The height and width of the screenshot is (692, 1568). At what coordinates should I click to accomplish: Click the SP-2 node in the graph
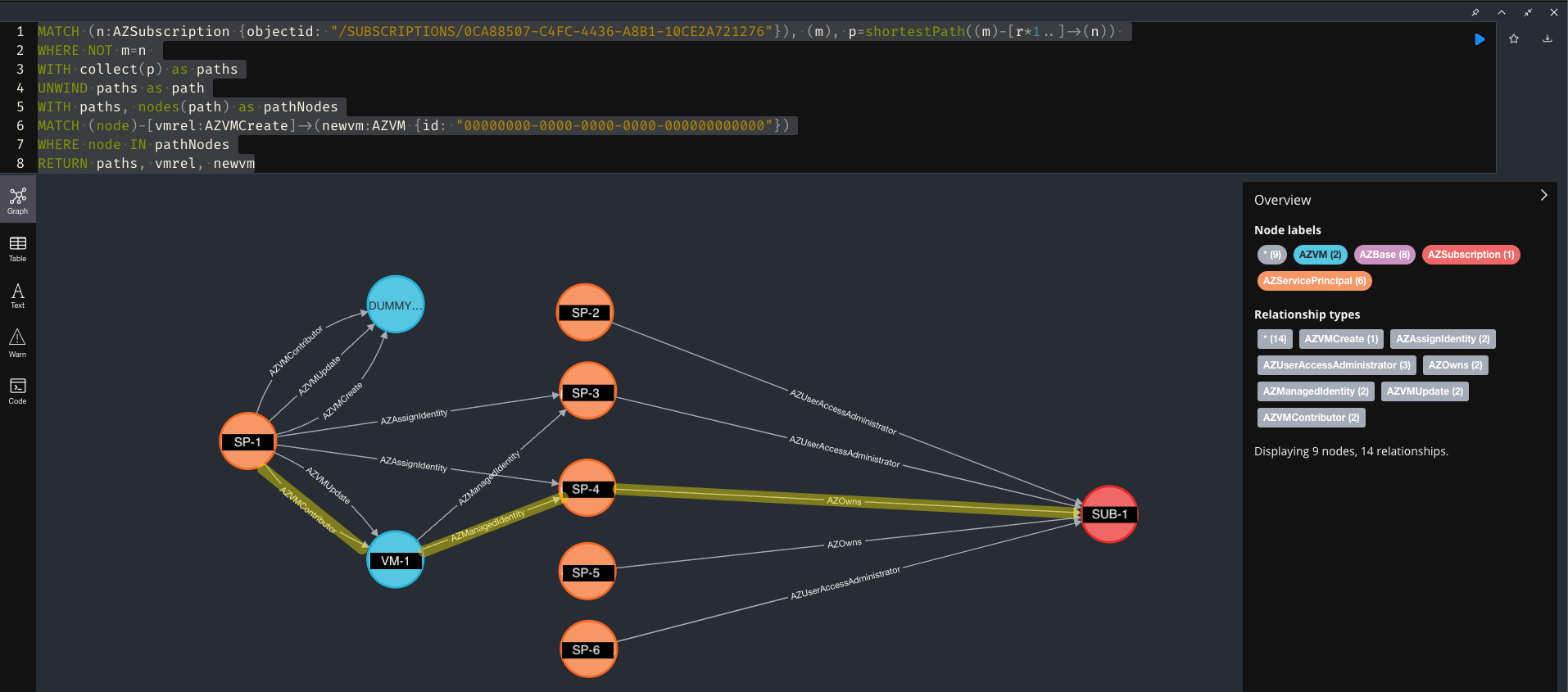pyautogui.click(x=585, y=312)
